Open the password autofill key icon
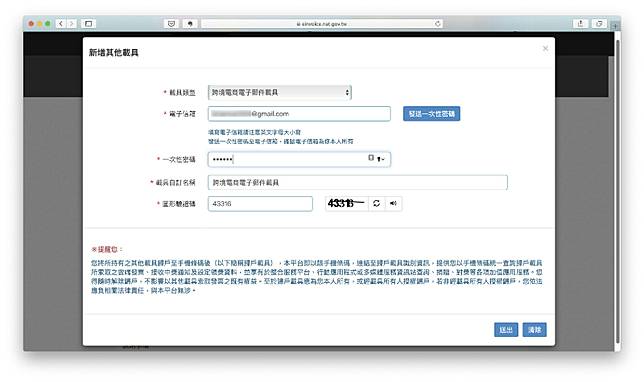 pos(381,159)
